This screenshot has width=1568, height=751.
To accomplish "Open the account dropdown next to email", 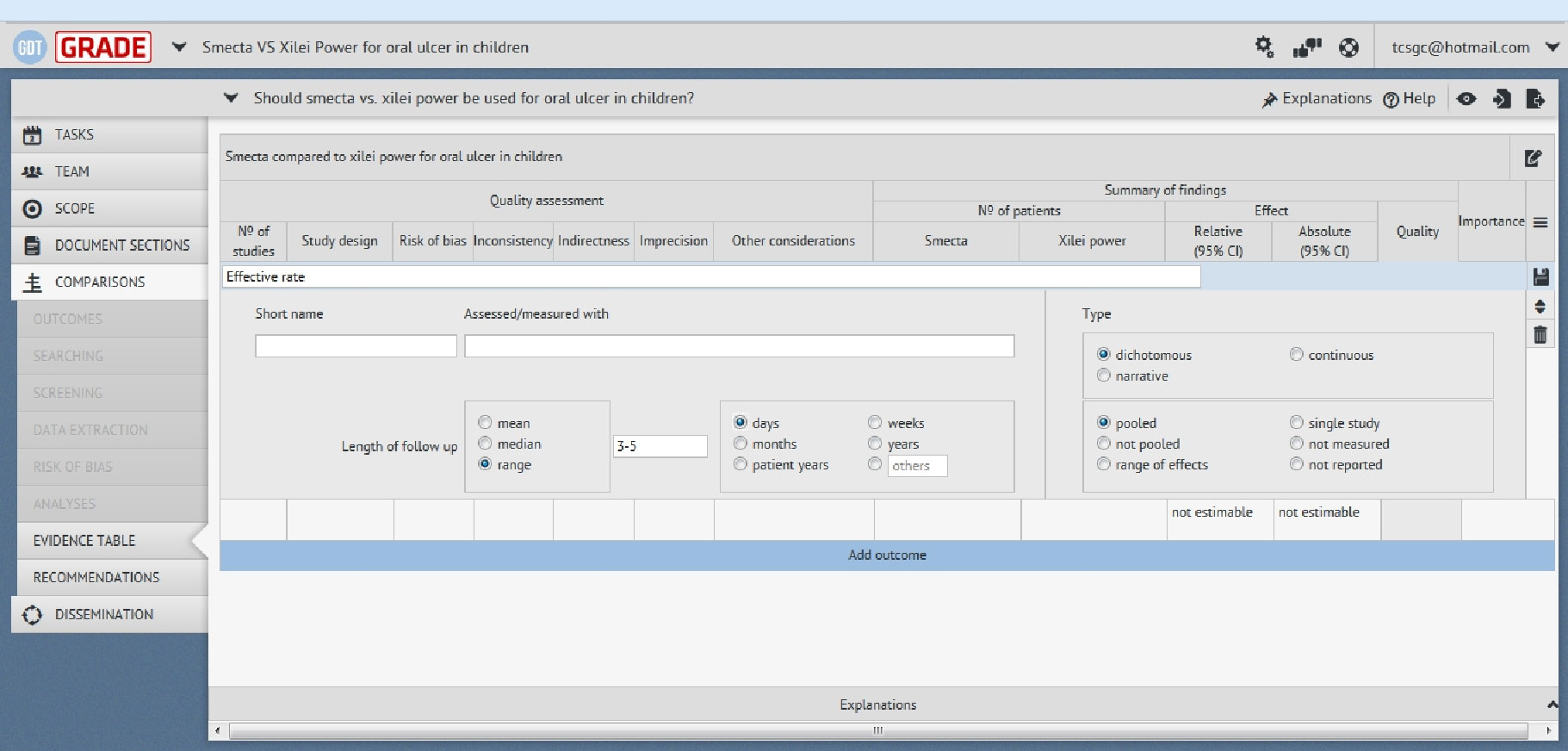I will coord(1552,47).
